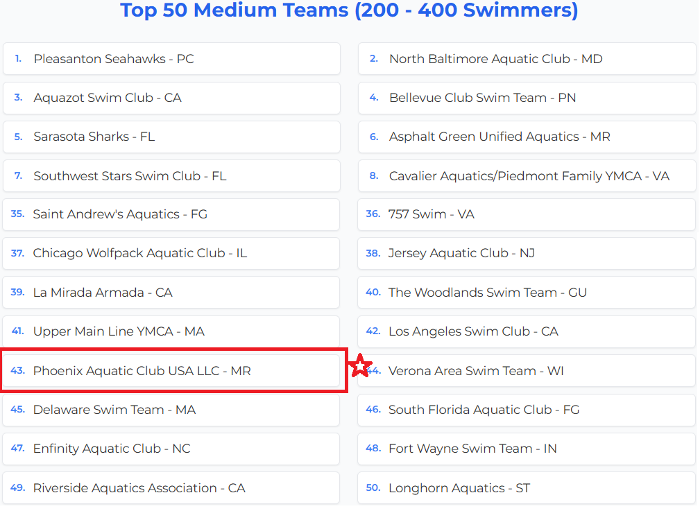Open South Florida Aquatic Club - FG
The height and width of the screenshot is (511, 700).
coord(484,409)
